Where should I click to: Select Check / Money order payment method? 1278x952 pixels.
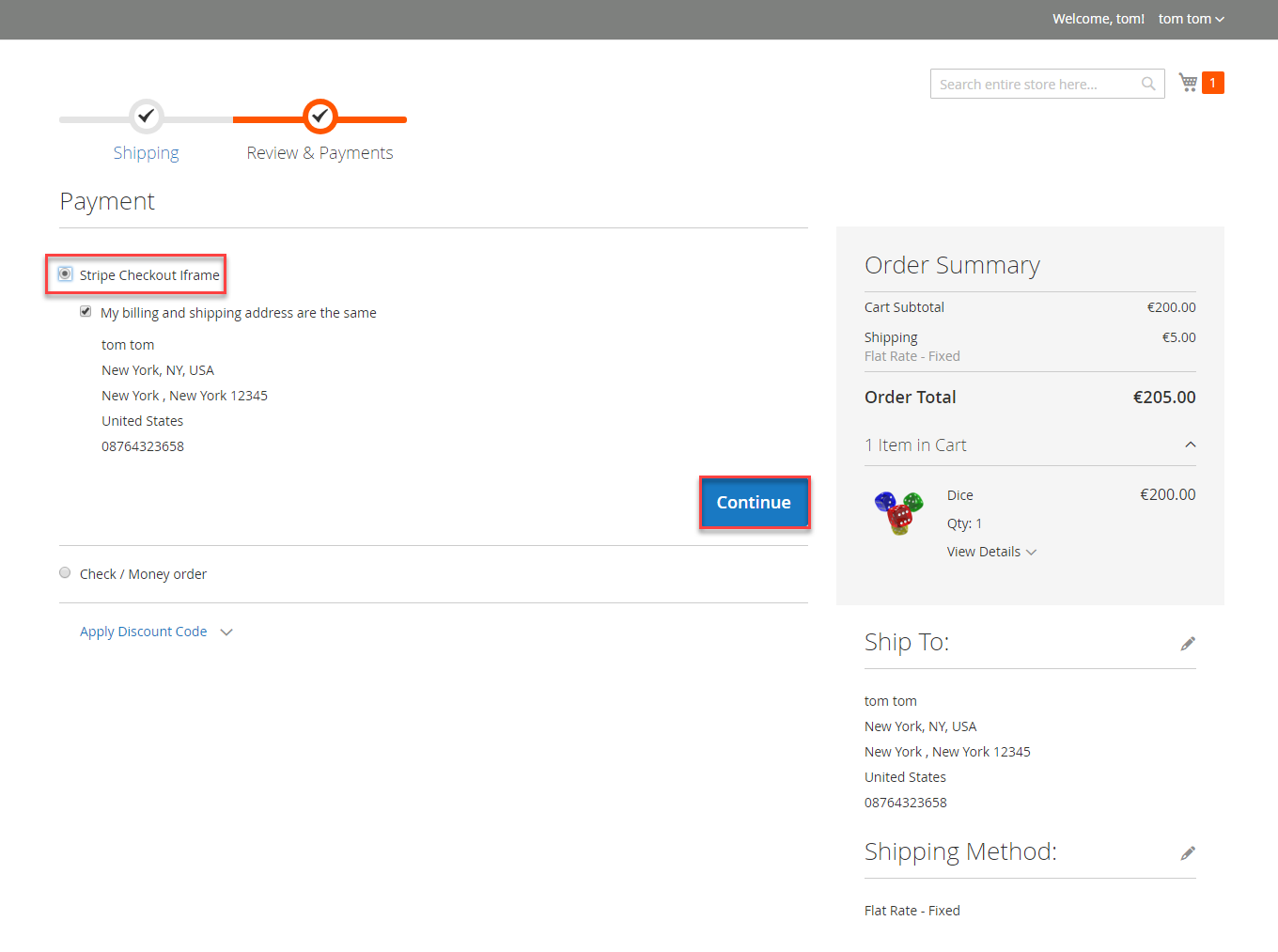(65, 573)
